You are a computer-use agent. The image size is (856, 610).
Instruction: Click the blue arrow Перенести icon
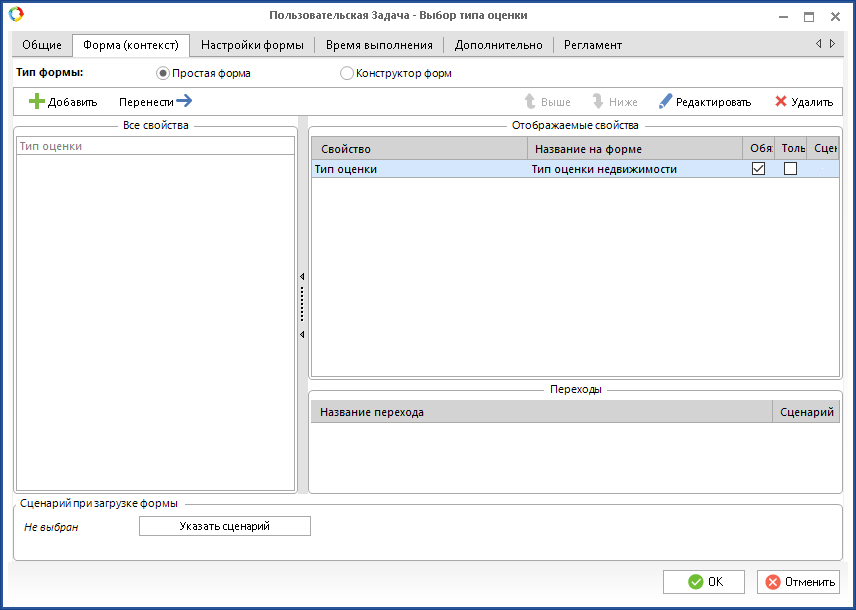point(184,101)
